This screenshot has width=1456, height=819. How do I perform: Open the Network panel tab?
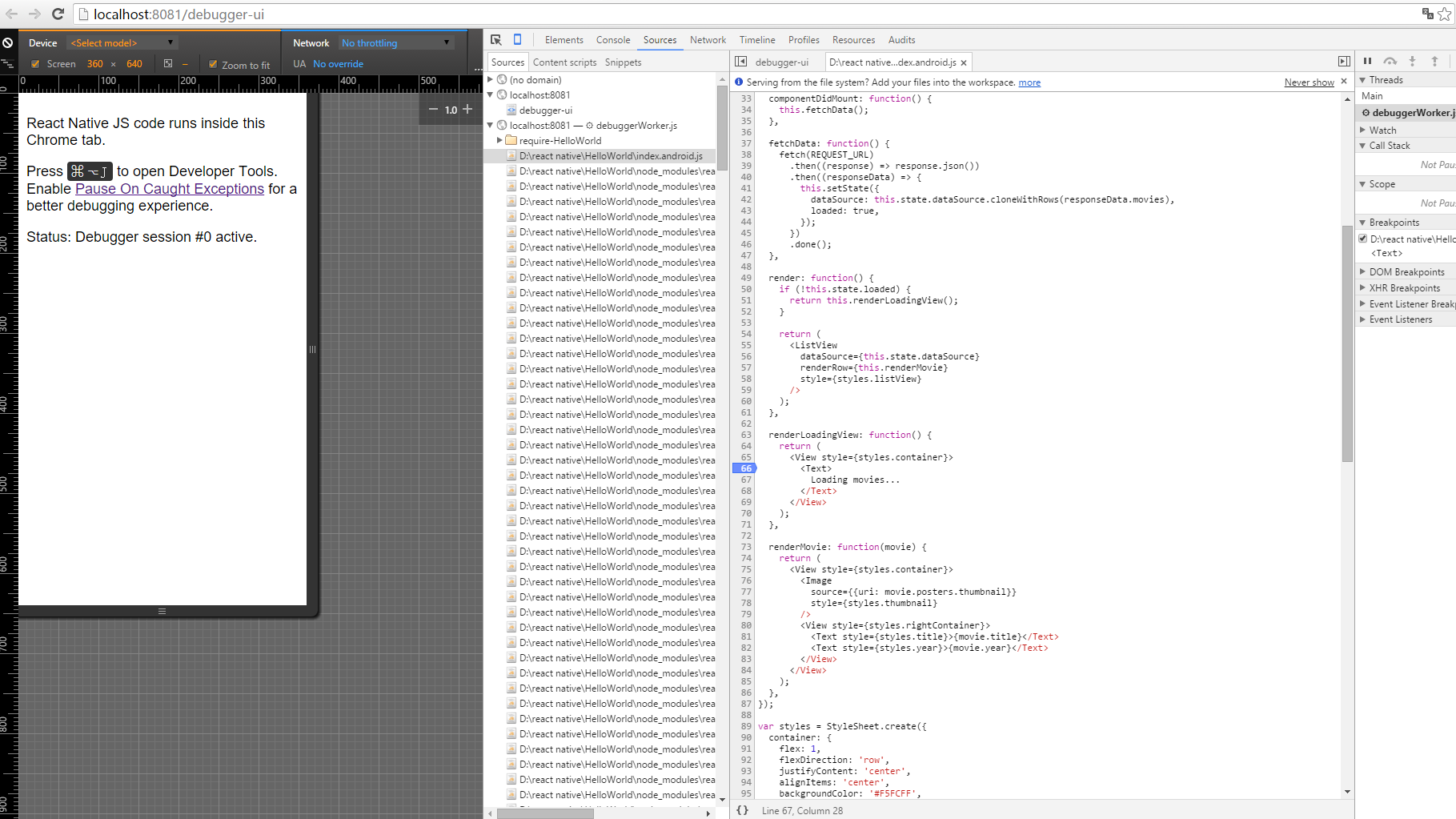coord(708,40)
